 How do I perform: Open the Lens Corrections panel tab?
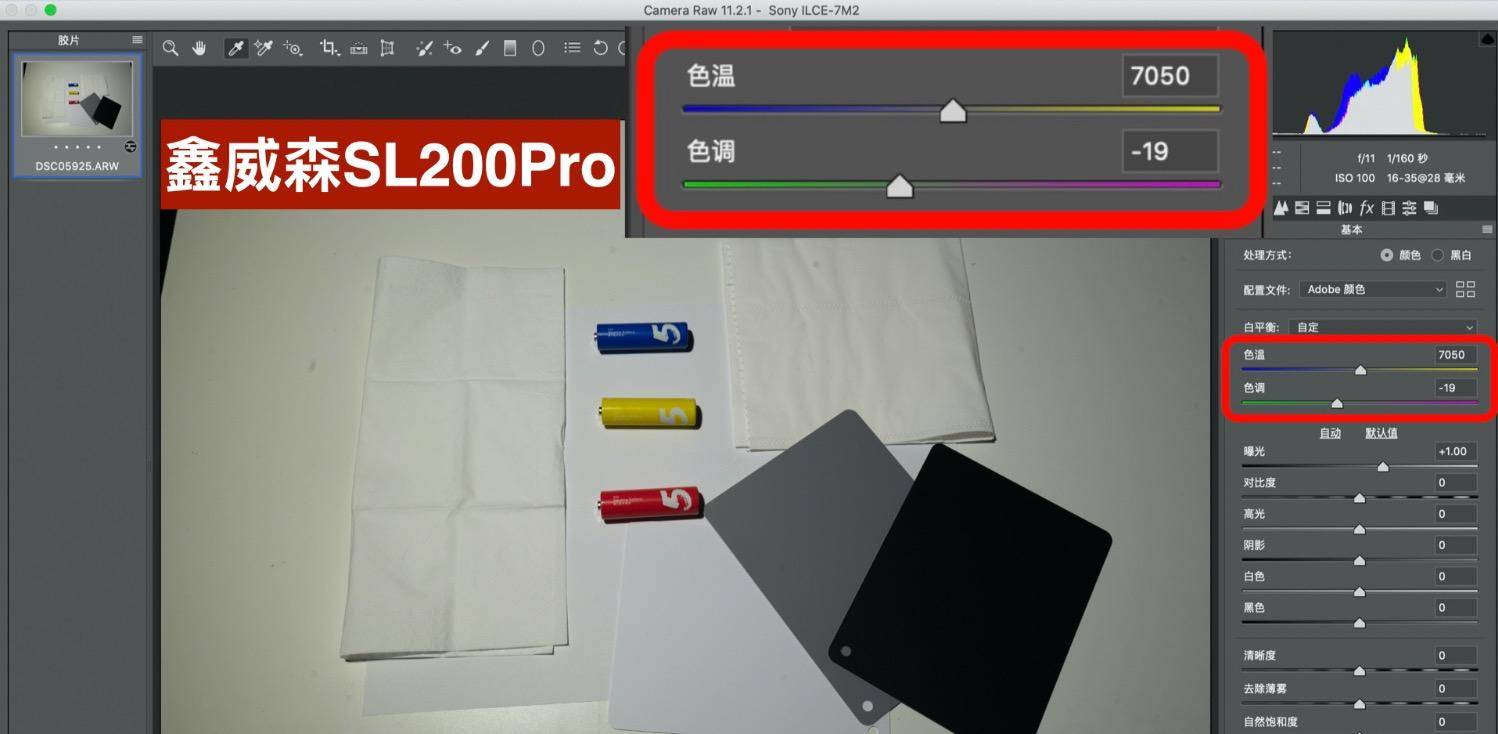point(1345,208)
